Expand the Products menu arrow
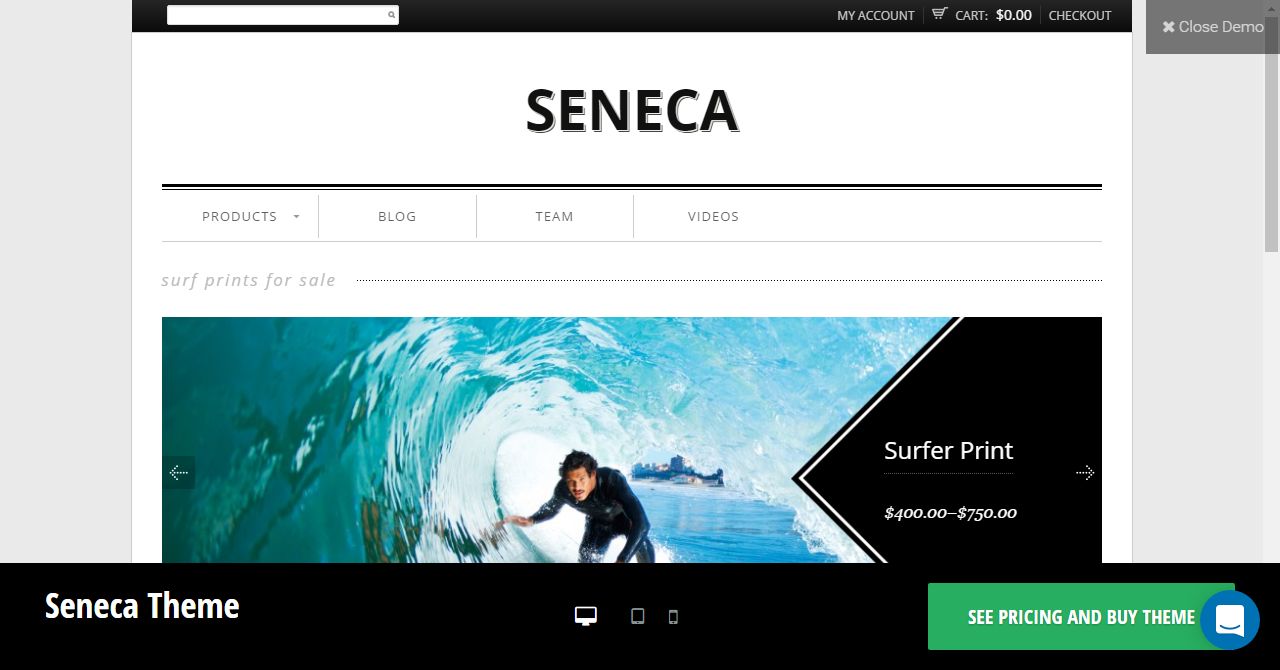 (x=297, y=216)
